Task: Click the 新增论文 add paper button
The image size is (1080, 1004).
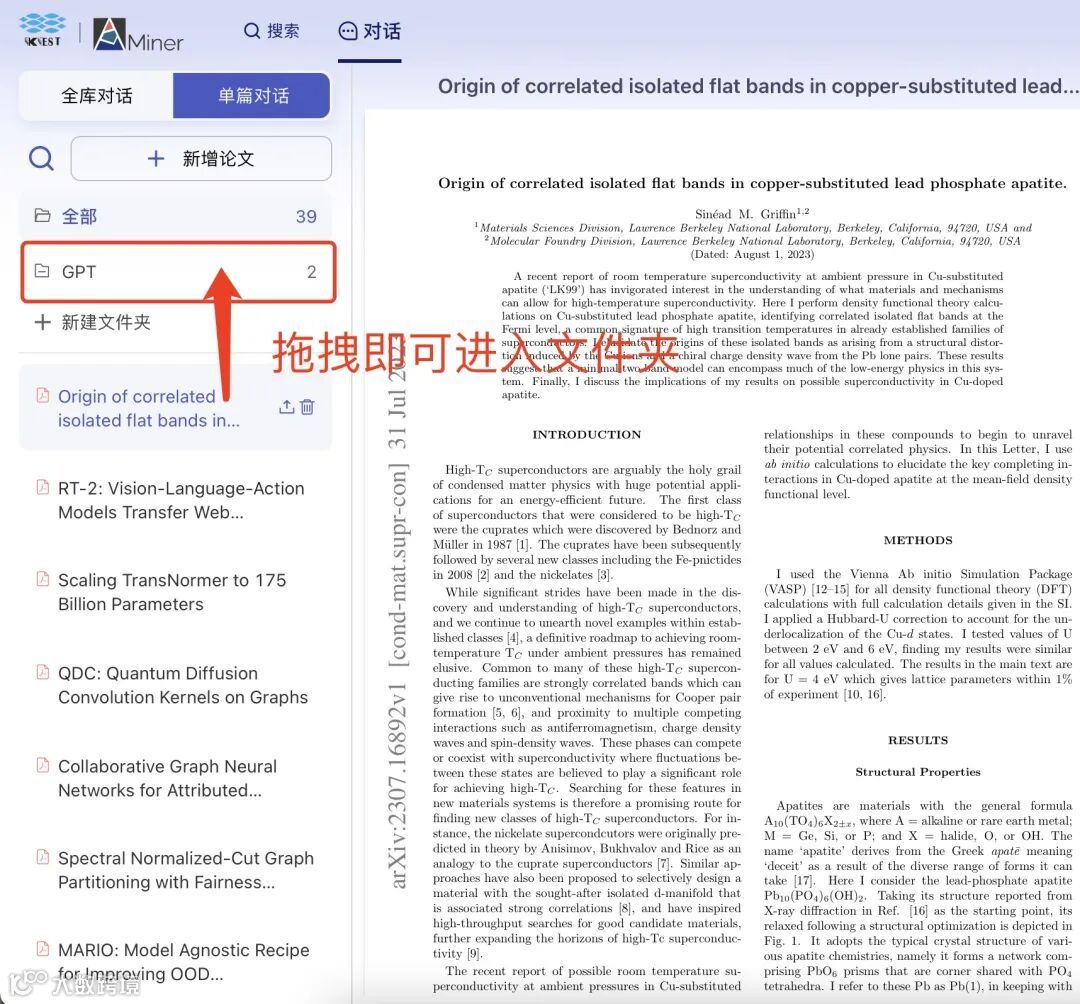Action: coord(201,158)
